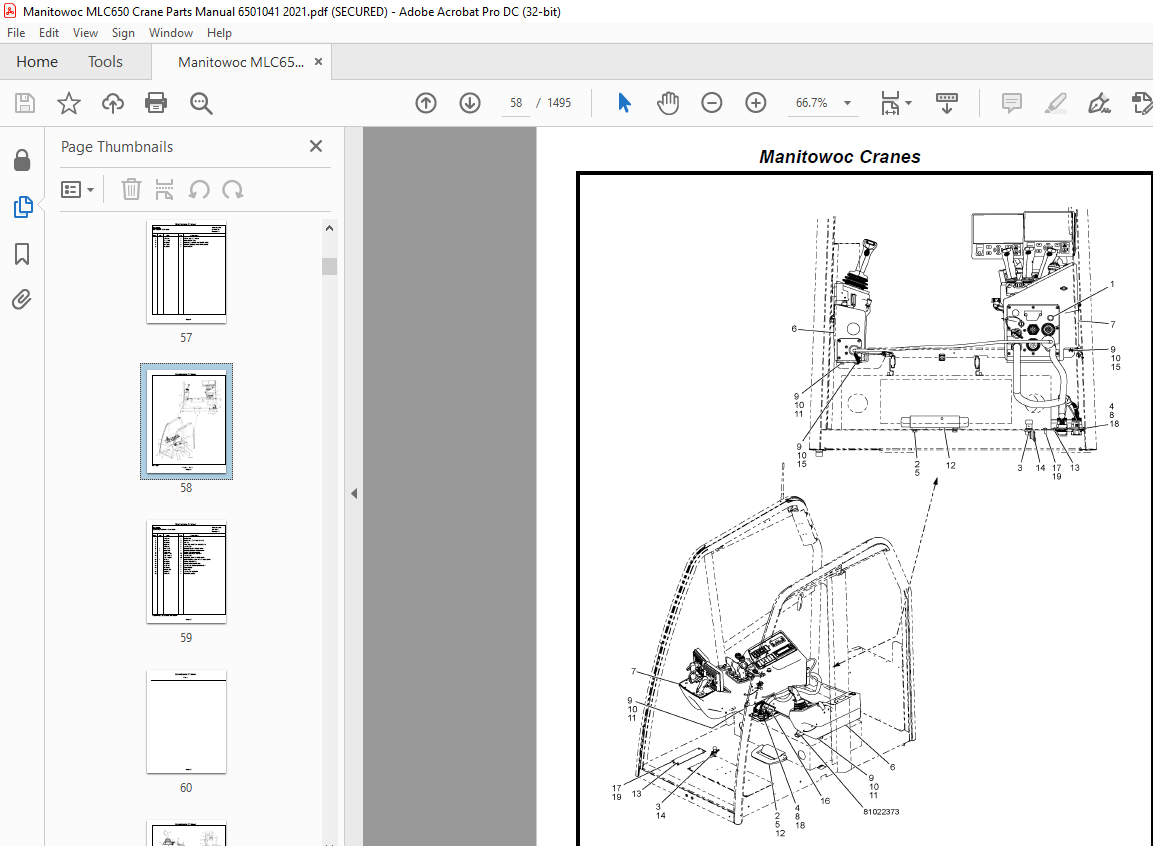Close the Page Thumbnails panel

[316, 146]
